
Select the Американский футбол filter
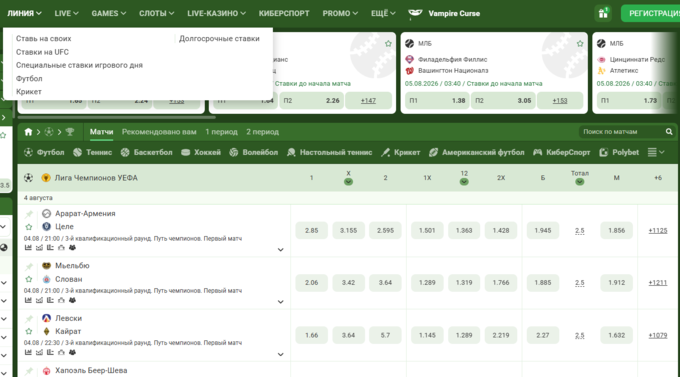(477, 152)
